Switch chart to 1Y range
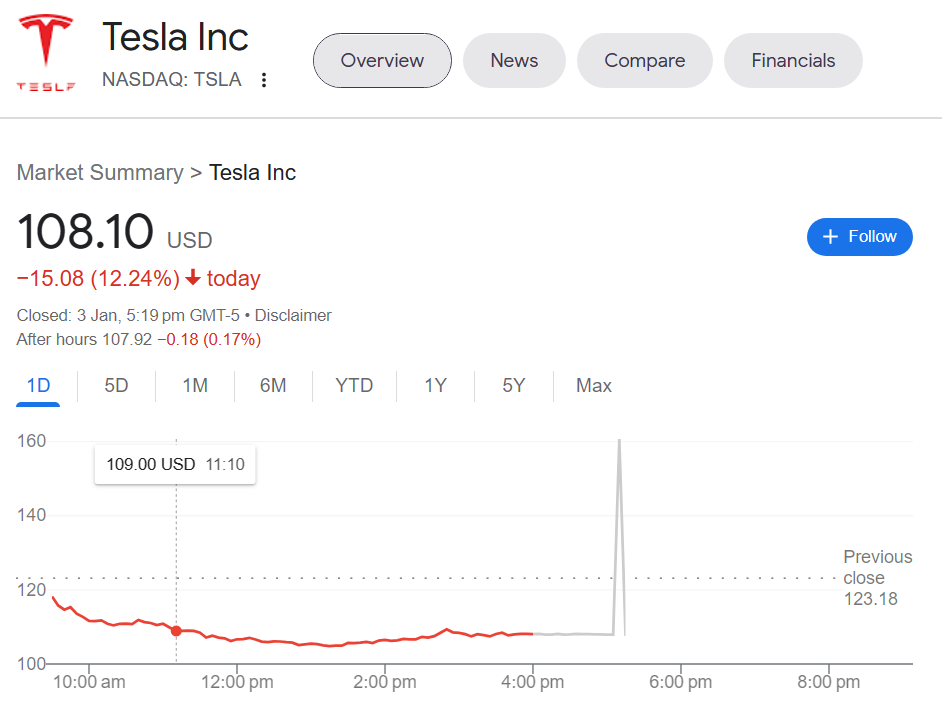The height and width of the screenshot is (701, 942). point(435,386)
